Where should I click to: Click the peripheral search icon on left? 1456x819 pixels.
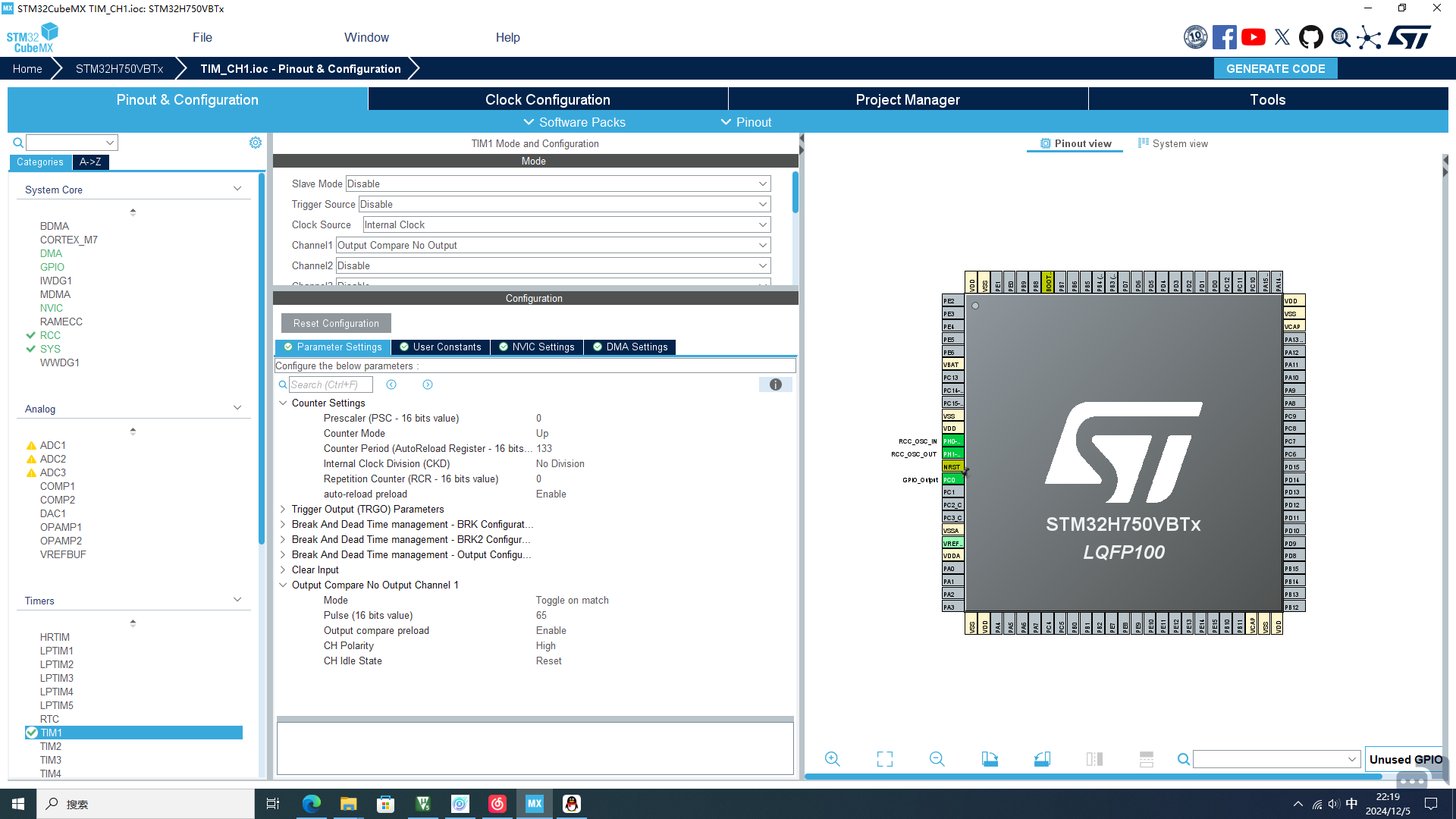tap(18, 143)
